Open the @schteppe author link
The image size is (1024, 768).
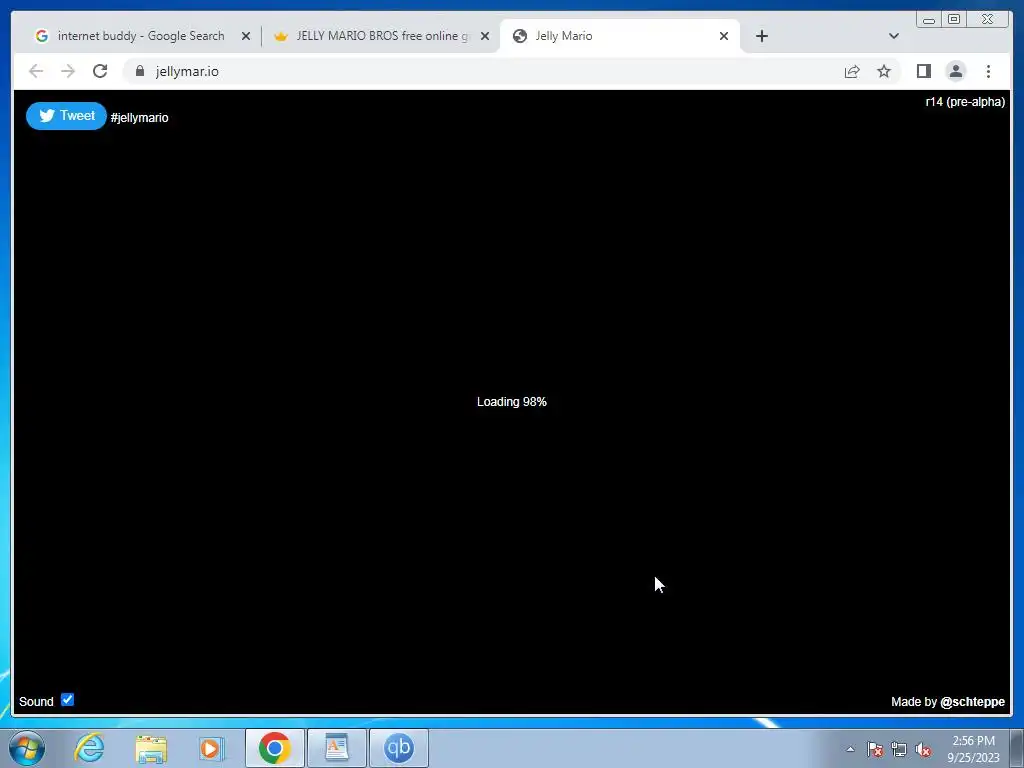972,701
